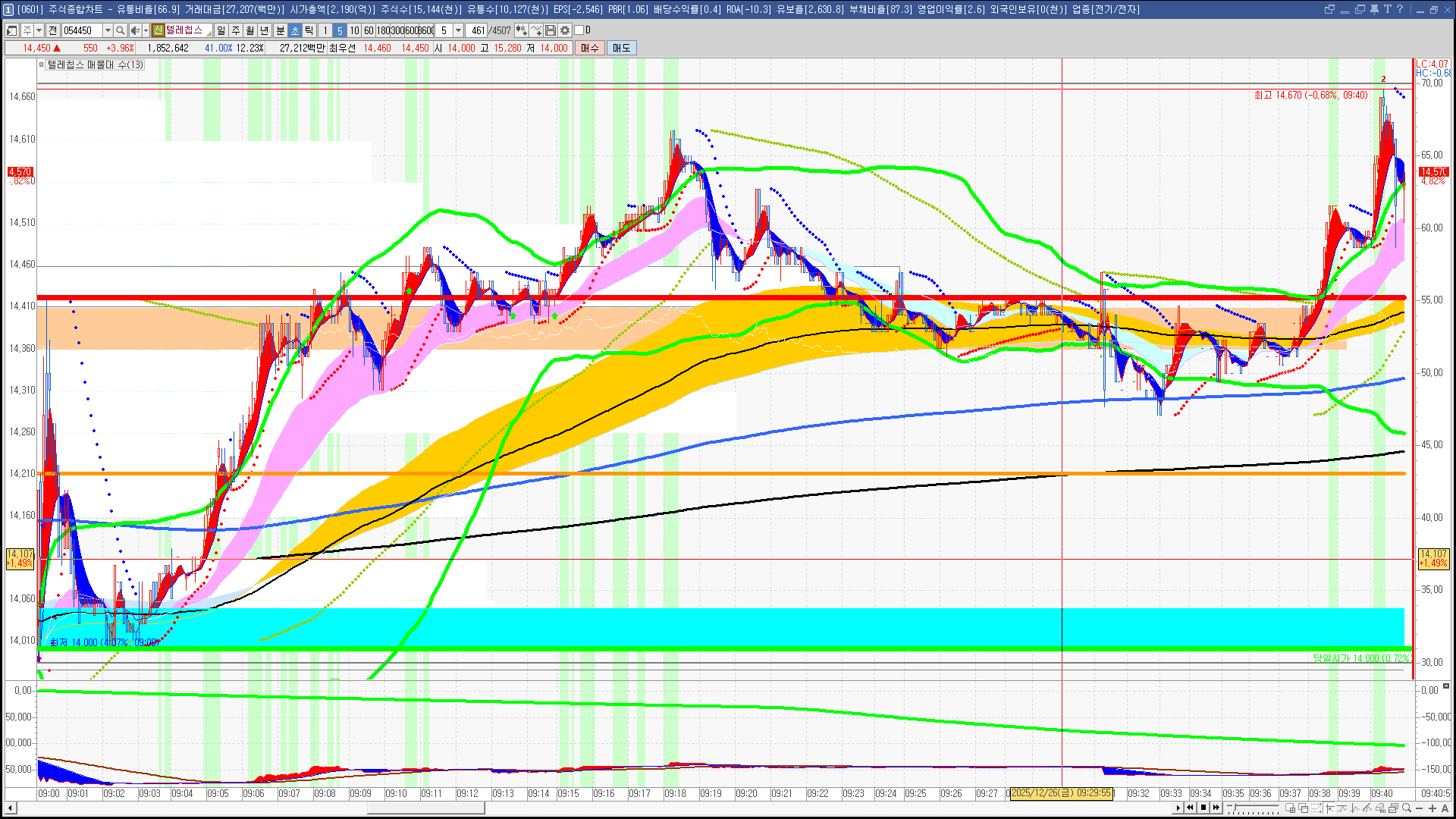Expand the stock code 054450 dropdown
Screen dimensions: 1456x819
(108, 30)
